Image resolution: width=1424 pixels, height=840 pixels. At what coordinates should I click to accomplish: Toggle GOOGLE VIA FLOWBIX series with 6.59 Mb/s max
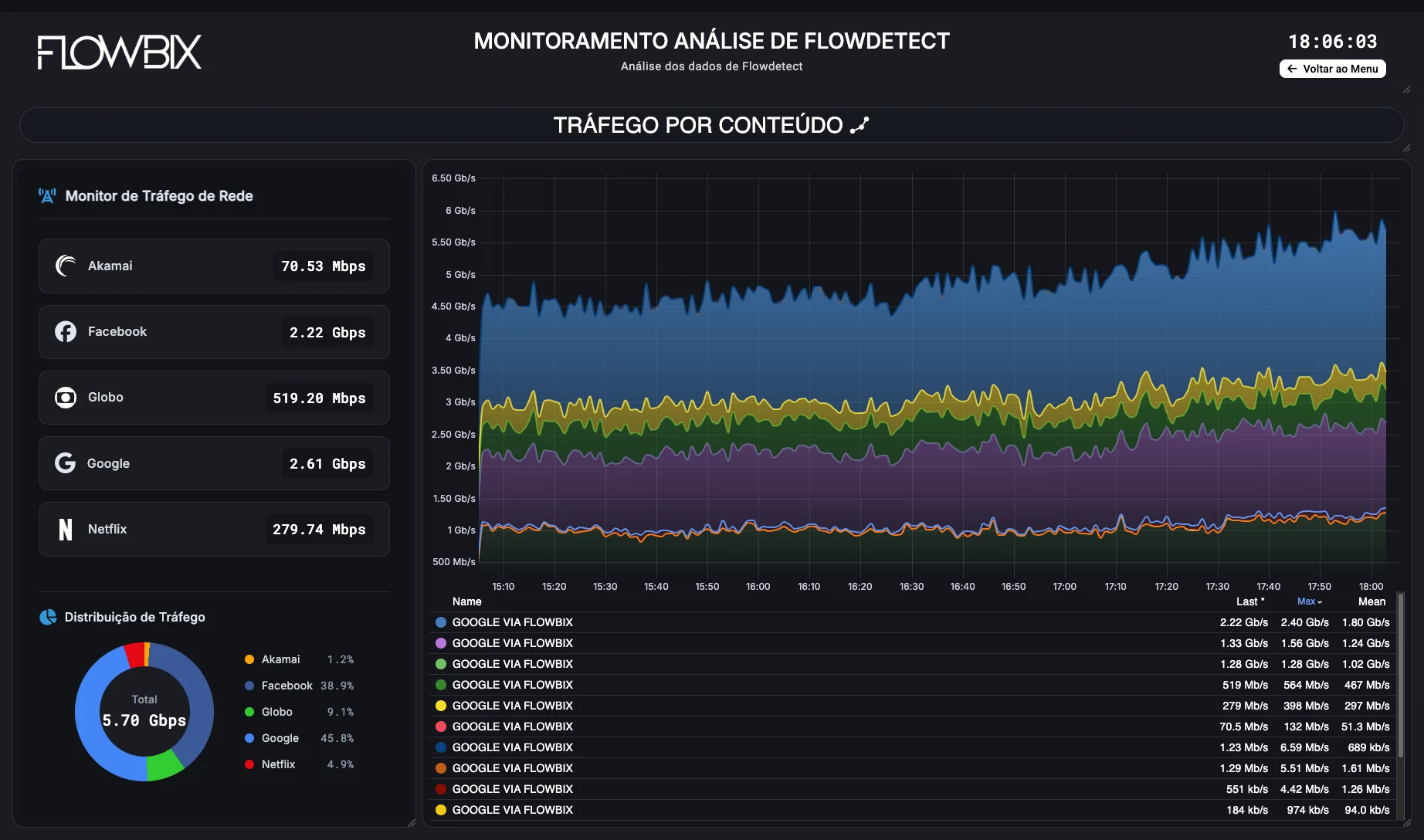513,747
